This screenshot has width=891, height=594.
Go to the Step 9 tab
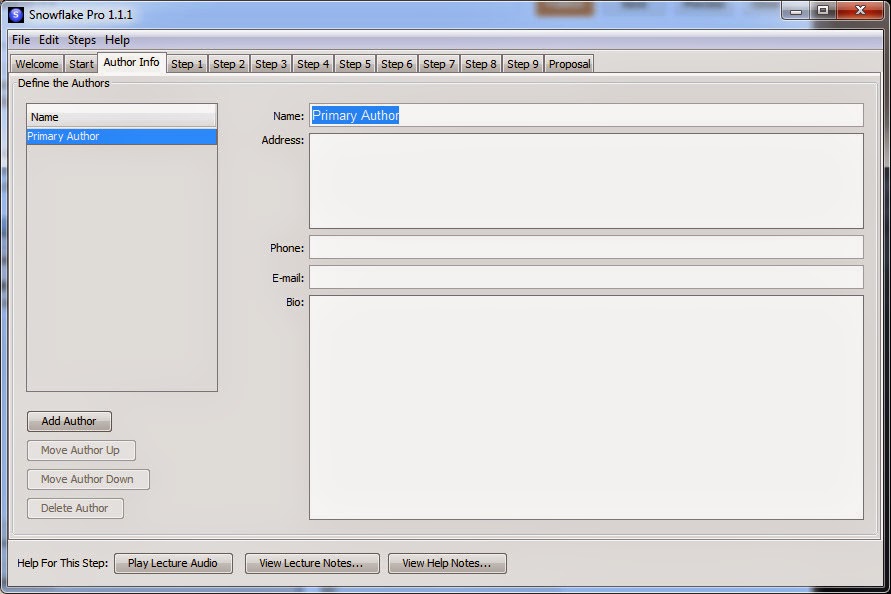(x=523, y=64)
